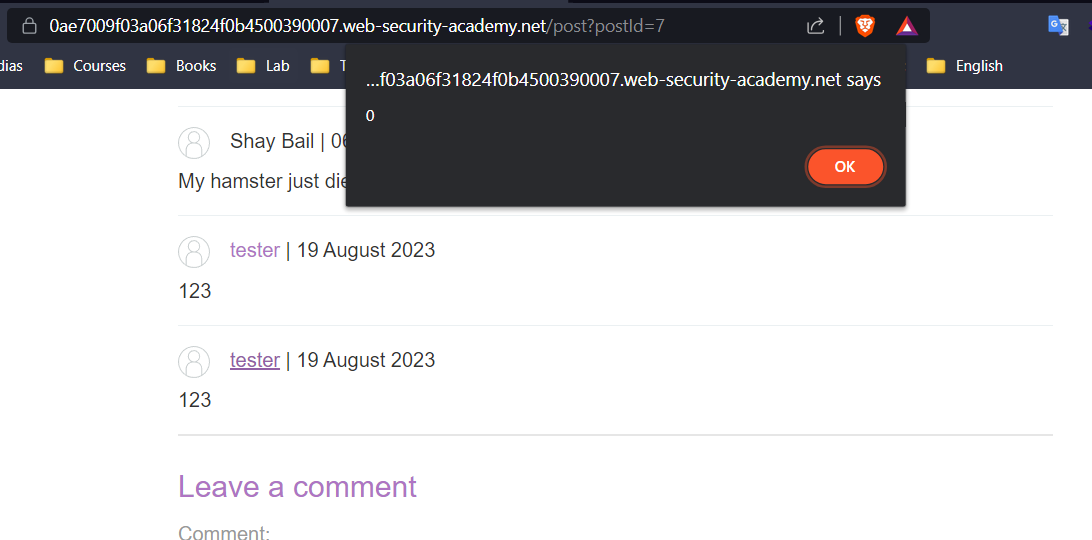The width and height of the screenshot is (1092, 540).
Task: Click the first tester comment avatar
Action: coord(194,252)
